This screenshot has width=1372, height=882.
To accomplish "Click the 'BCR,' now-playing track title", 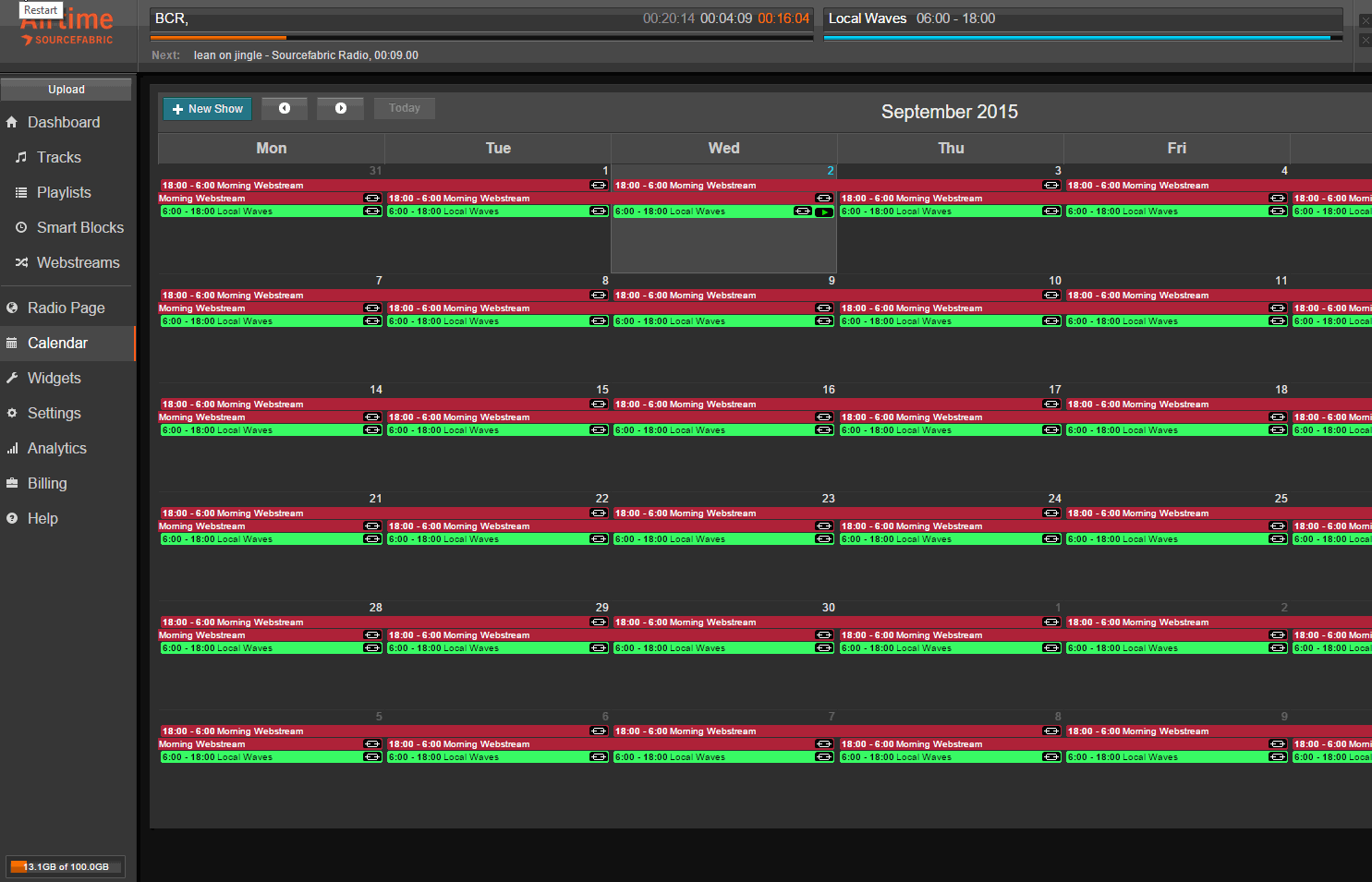I will [x=172, y=18].
